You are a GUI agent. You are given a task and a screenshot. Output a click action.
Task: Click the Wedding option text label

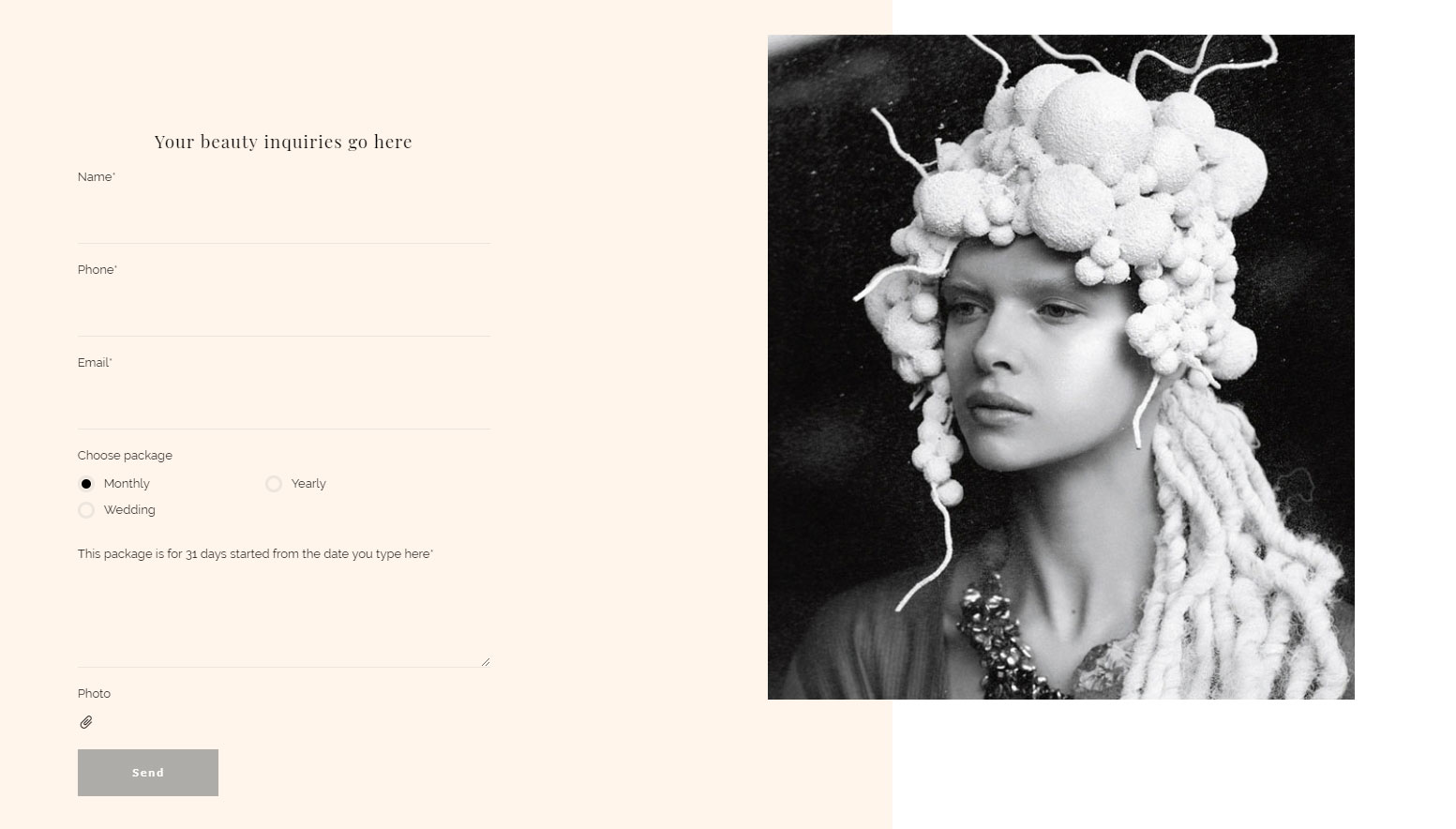129,510
